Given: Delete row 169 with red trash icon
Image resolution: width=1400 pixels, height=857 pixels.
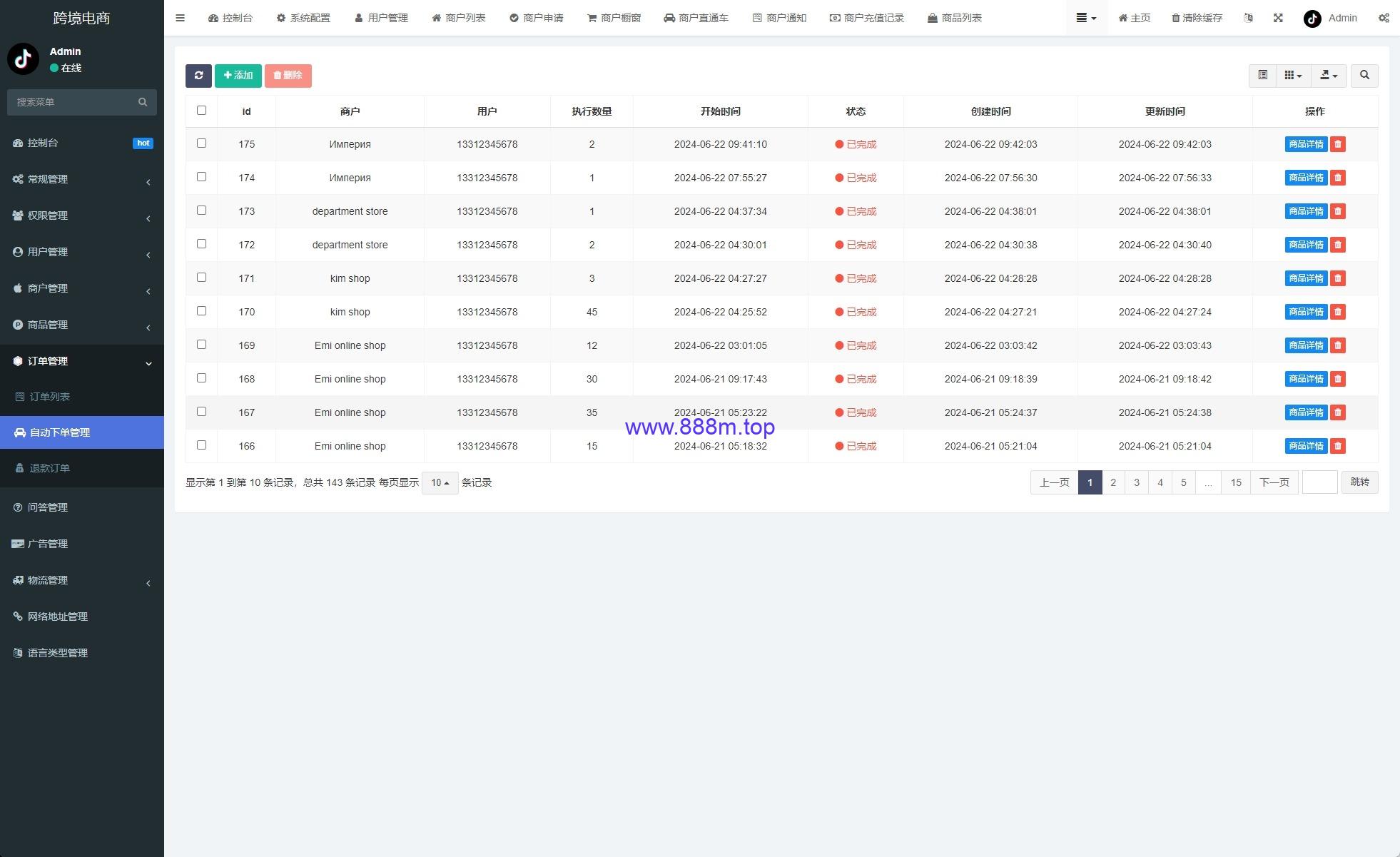Looking at the screenshot, I should click(x=1338, y=345).
